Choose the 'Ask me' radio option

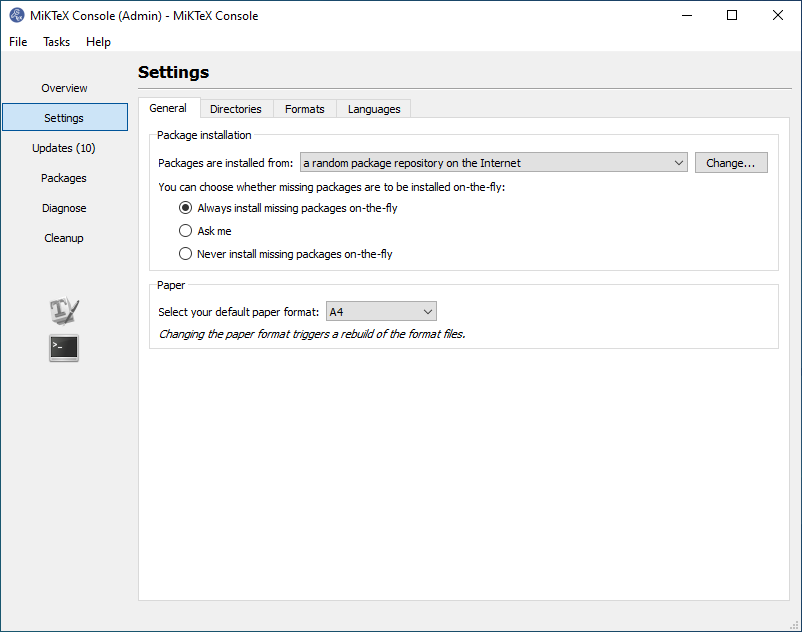(185, 231)
